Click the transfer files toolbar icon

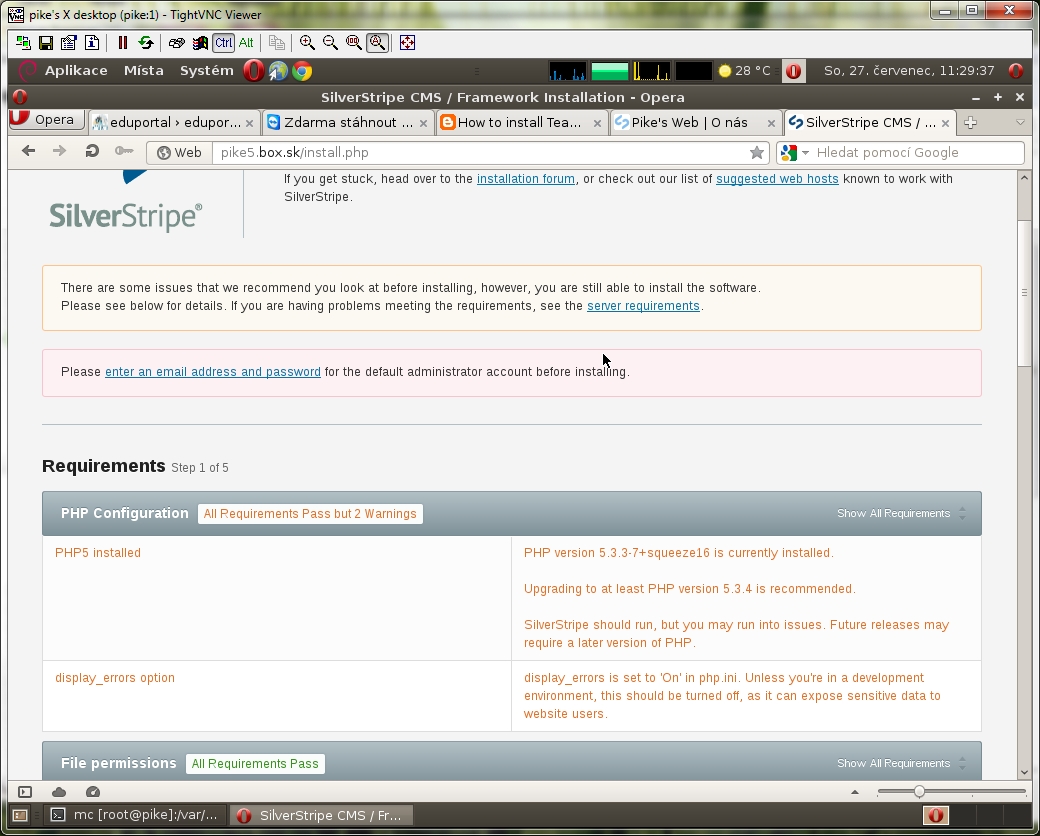point(277,43)
